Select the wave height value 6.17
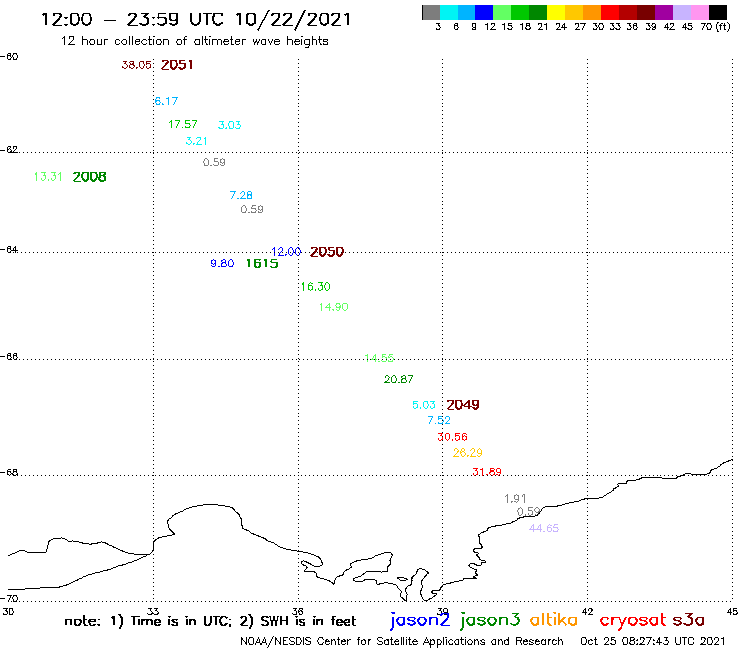This screenshot has height=650, width=740. [166, 101]
